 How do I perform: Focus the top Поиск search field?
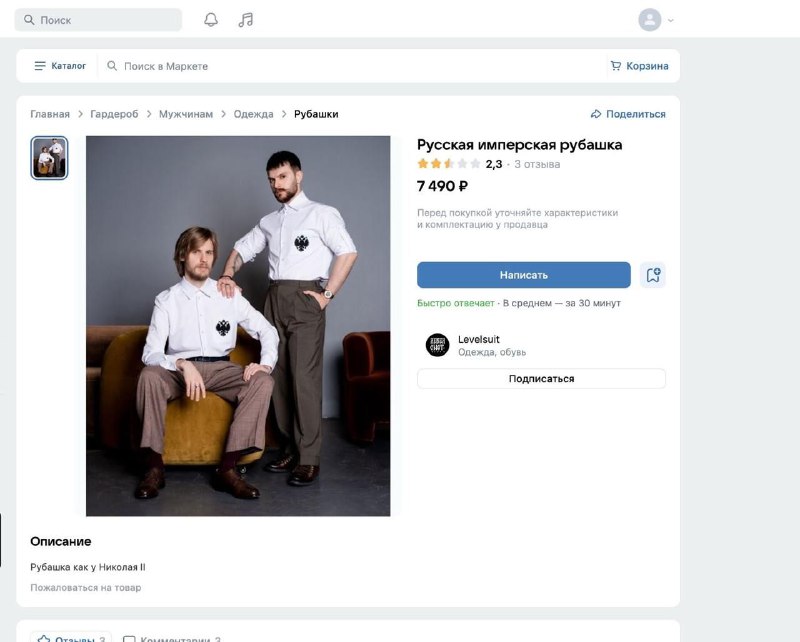click(98, 20)
